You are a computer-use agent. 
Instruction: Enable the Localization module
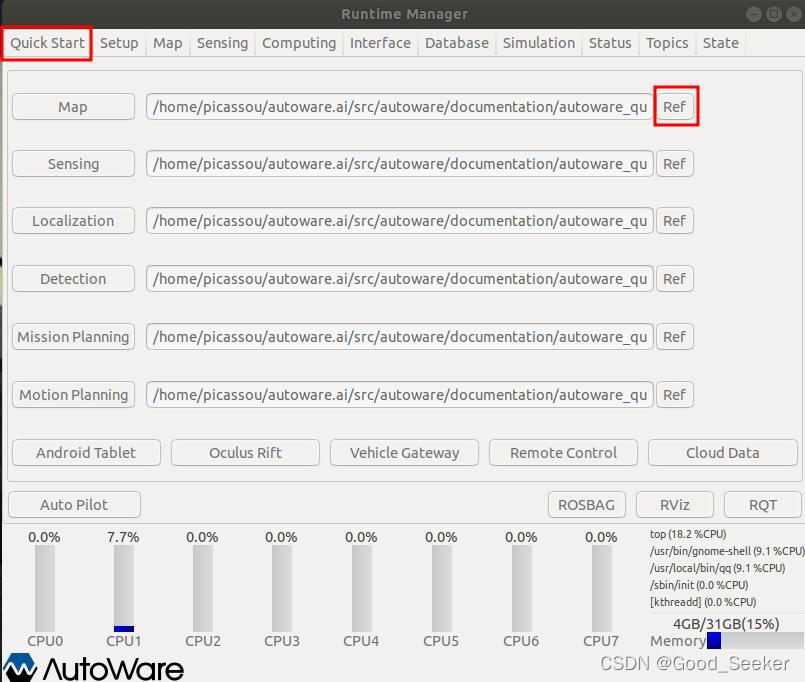72,220
